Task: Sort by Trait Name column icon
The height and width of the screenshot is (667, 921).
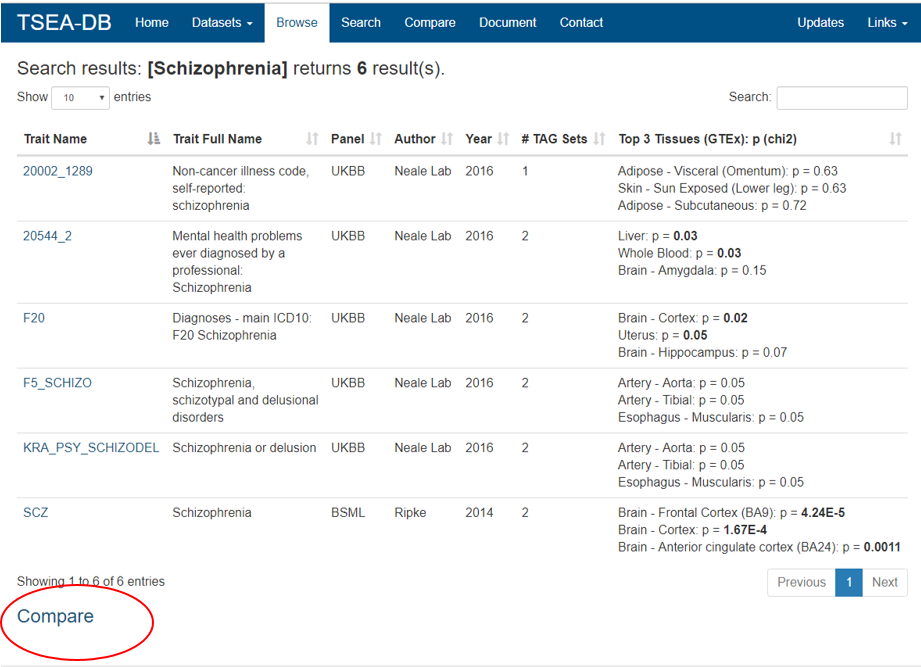Action: (153, 139)
